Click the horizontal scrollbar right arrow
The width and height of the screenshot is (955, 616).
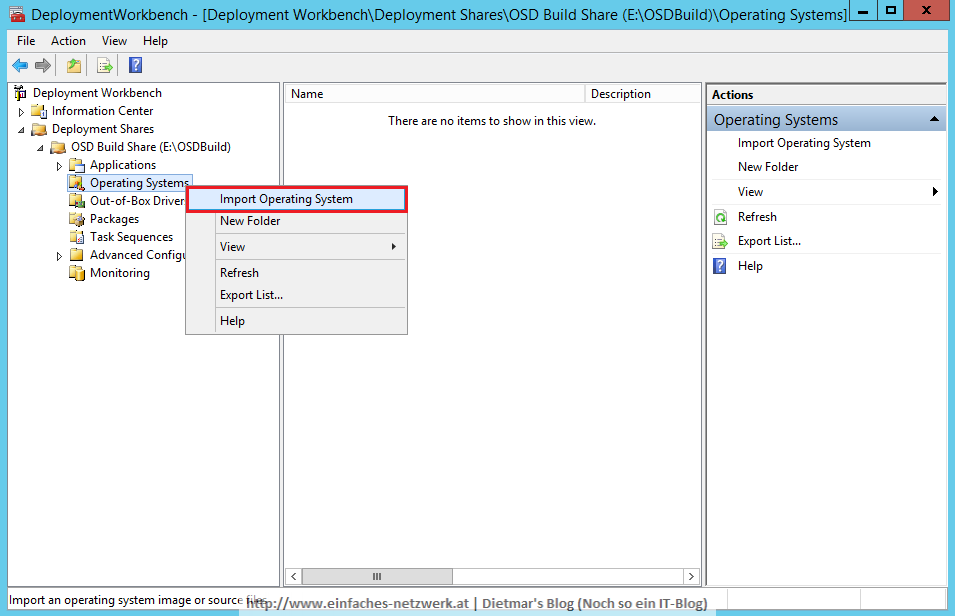pos(691,576)
